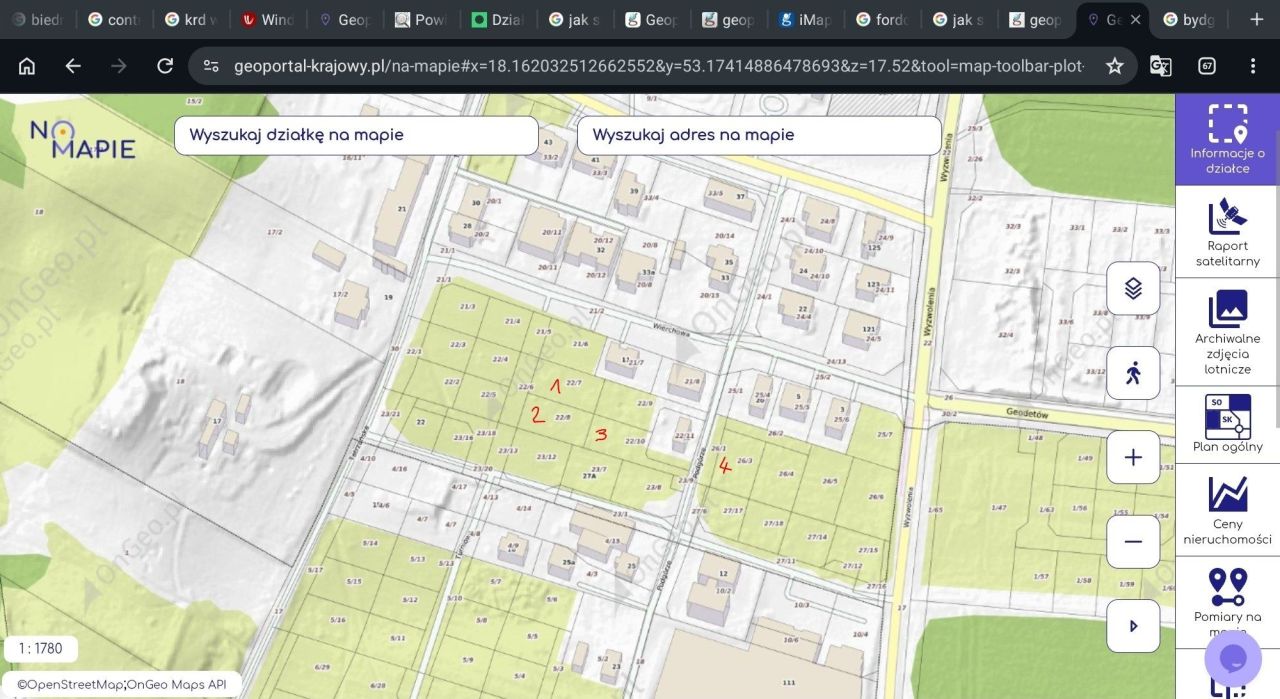Expand the toolbar with the arrow button

[x=1133, y=626]
